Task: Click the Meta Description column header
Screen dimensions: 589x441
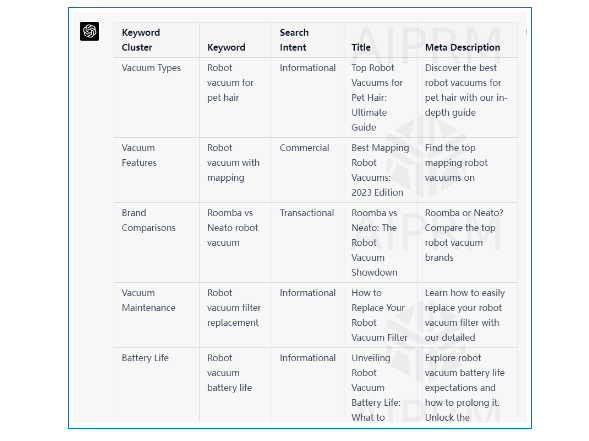Action: coord(462,47)
